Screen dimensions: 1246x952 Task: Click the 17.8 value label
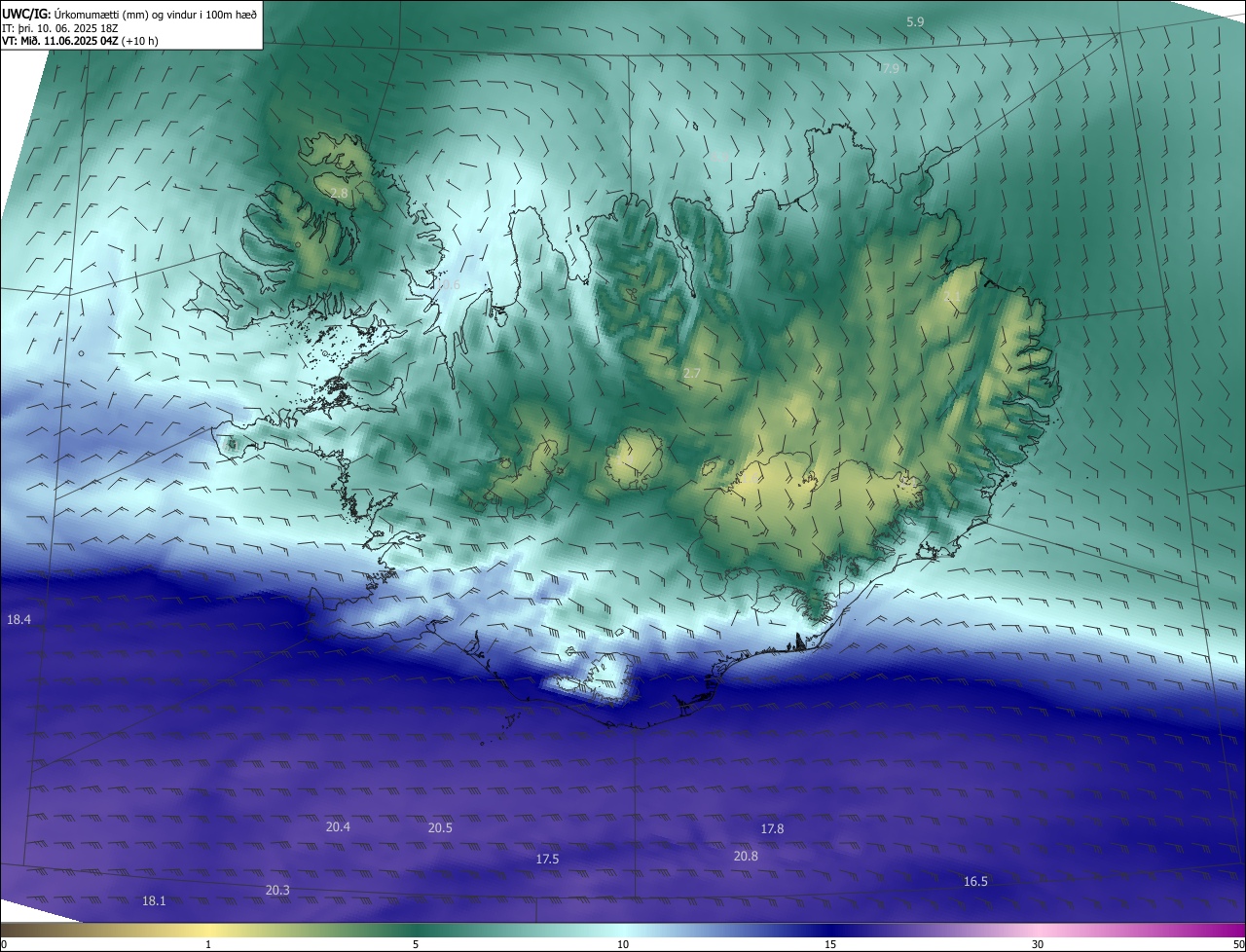point(772,828)
